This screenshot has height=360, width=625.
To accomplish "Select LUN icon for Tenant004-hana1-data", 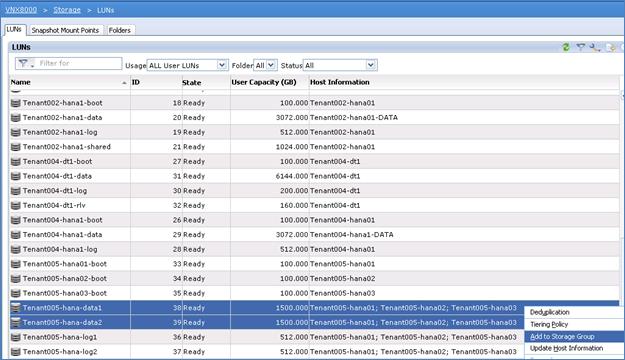I will [16, 235].
